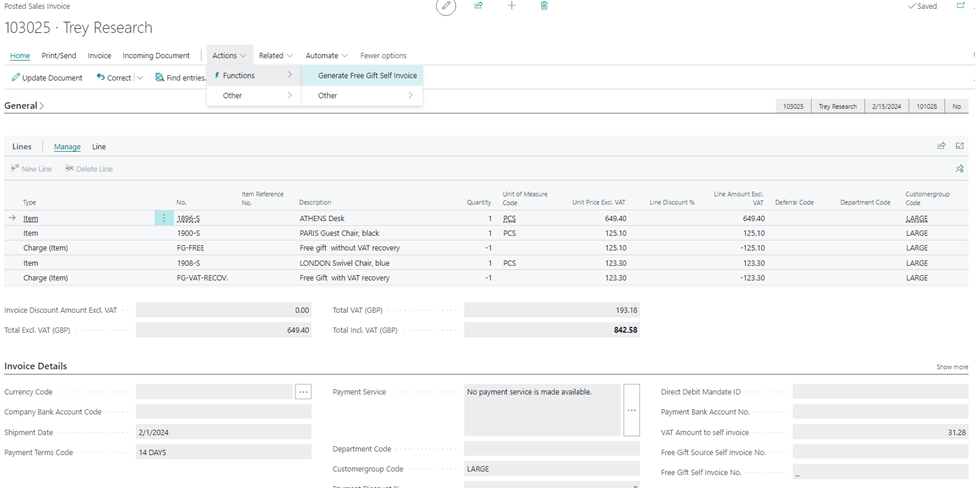Click Total Incl. VAT value 842.58

click(x=552, y=330)
